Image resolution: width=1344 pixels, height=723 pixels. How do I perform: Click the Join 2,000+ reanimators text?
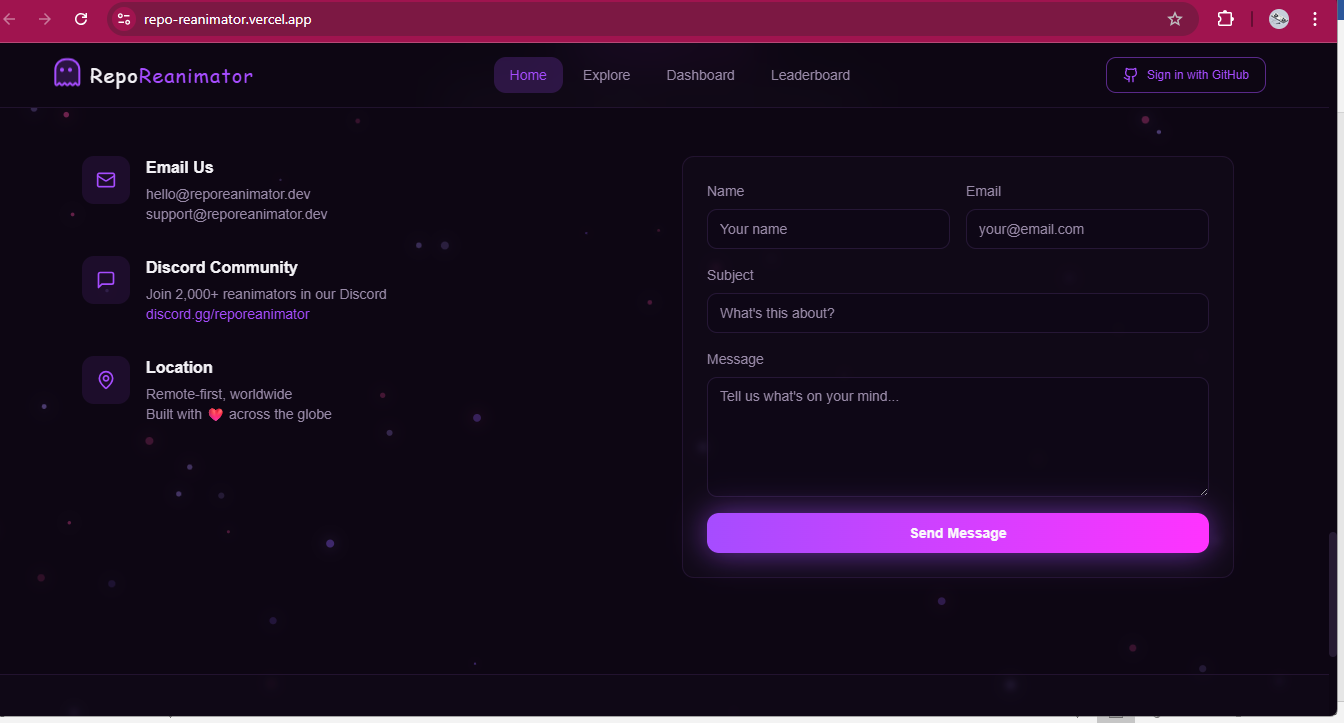click(266, 294)
